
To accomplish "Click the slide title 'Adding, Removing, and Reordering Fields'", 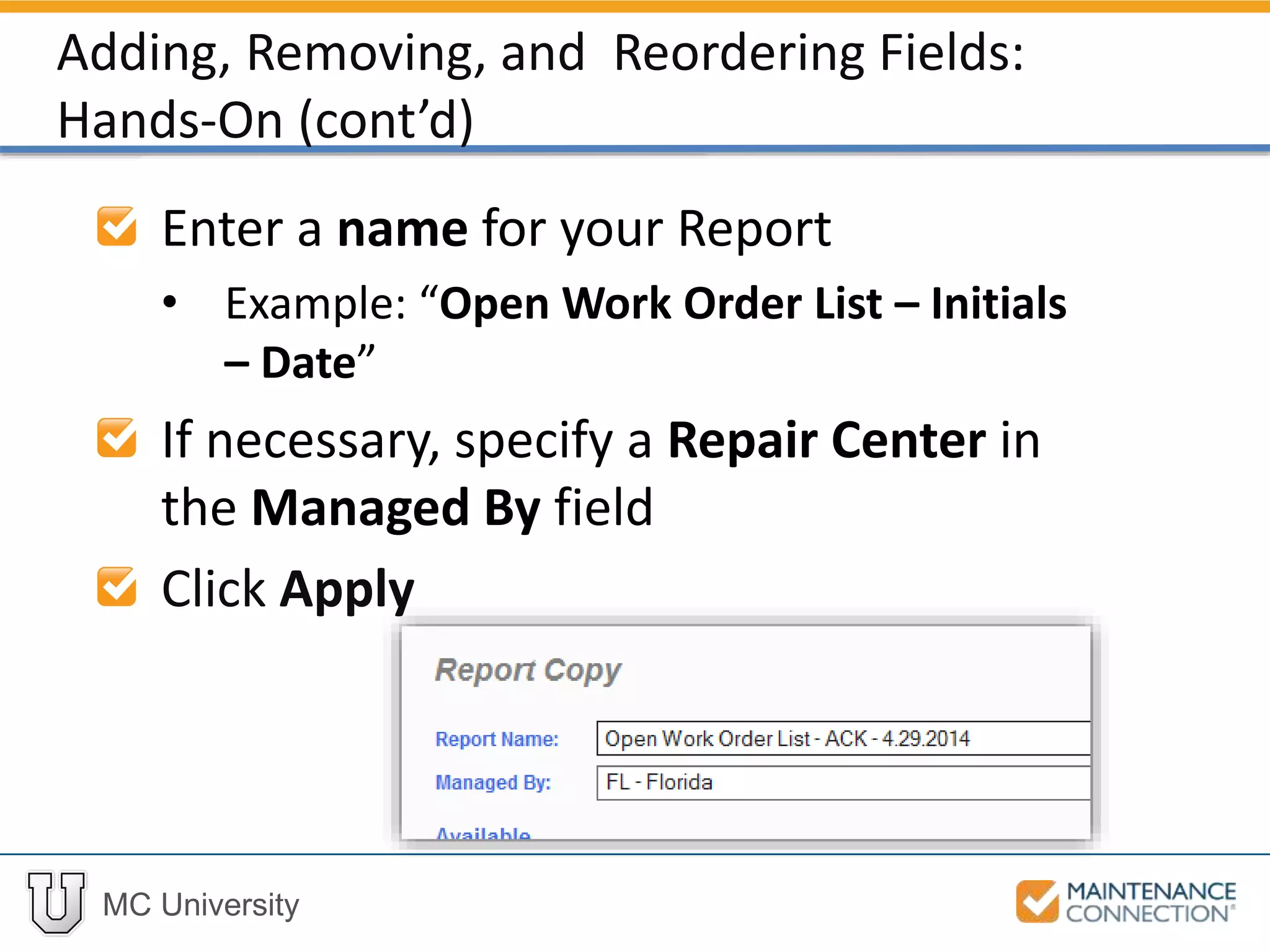I will [x=540, y=54].
